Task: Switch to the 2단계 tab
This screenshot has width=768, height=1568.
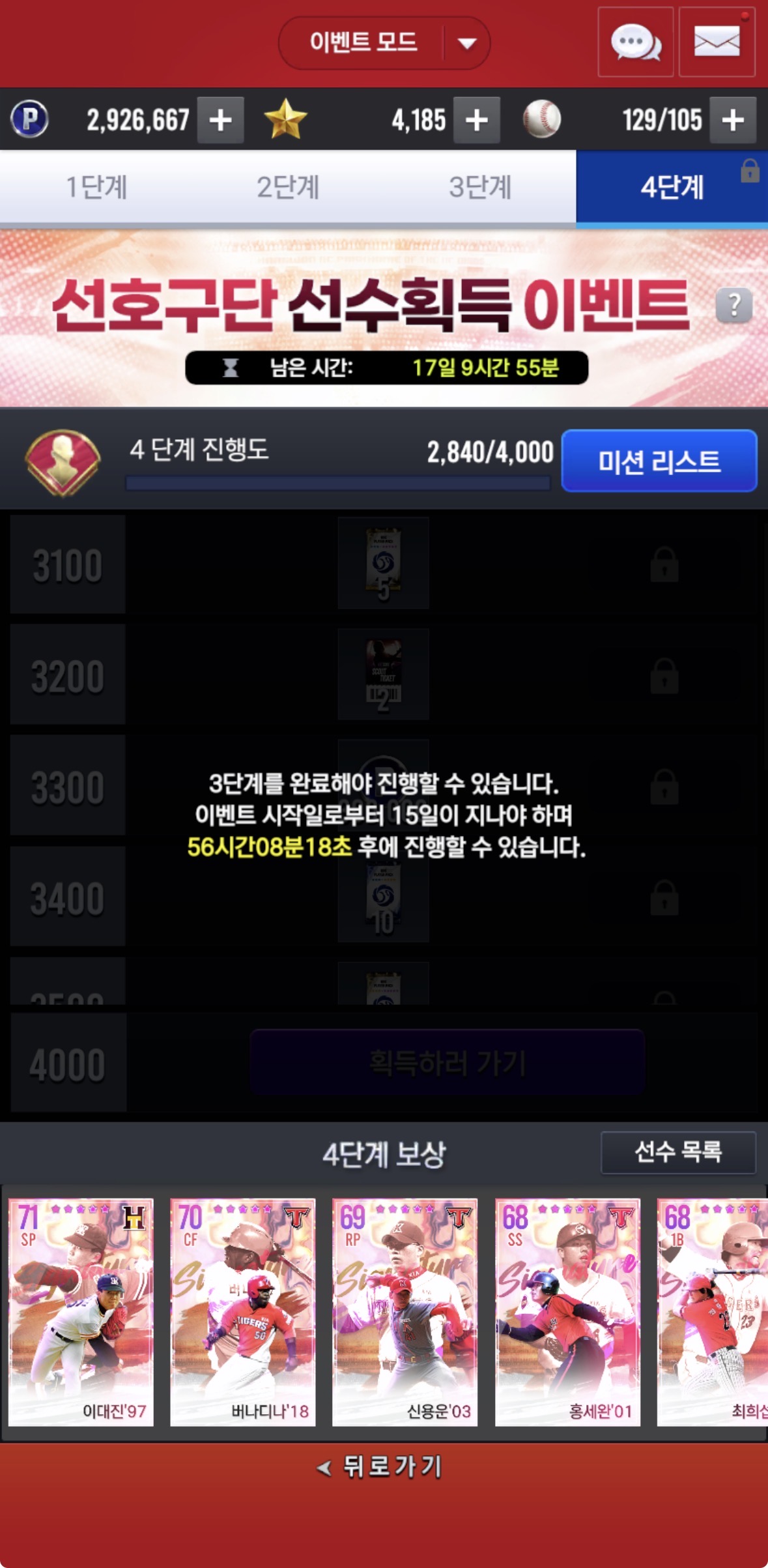Action: (288, 188)
